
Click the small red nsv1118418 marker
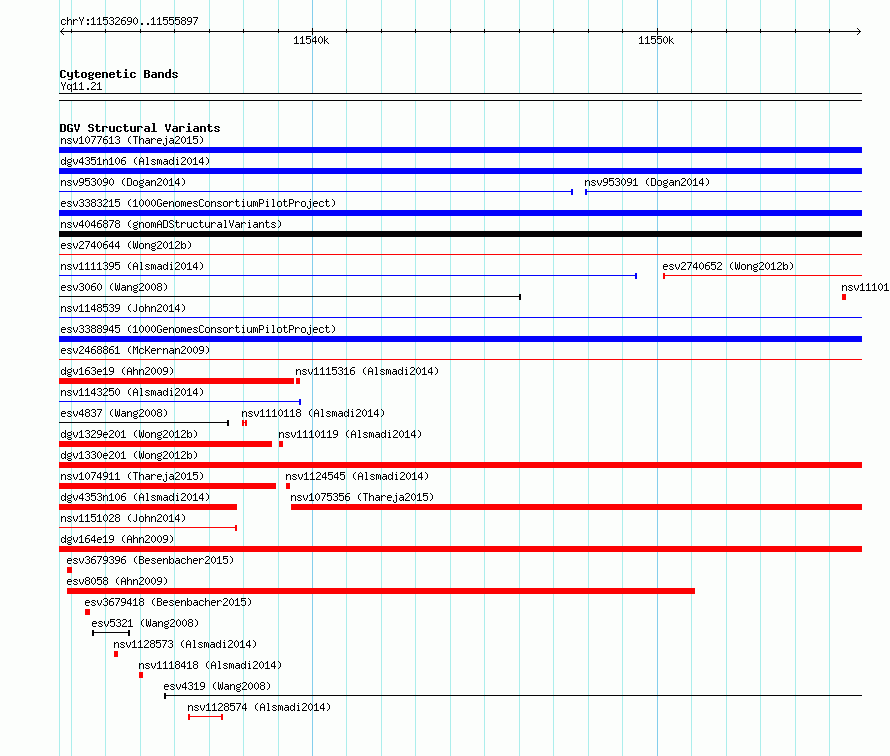click(x=141, y=675)
